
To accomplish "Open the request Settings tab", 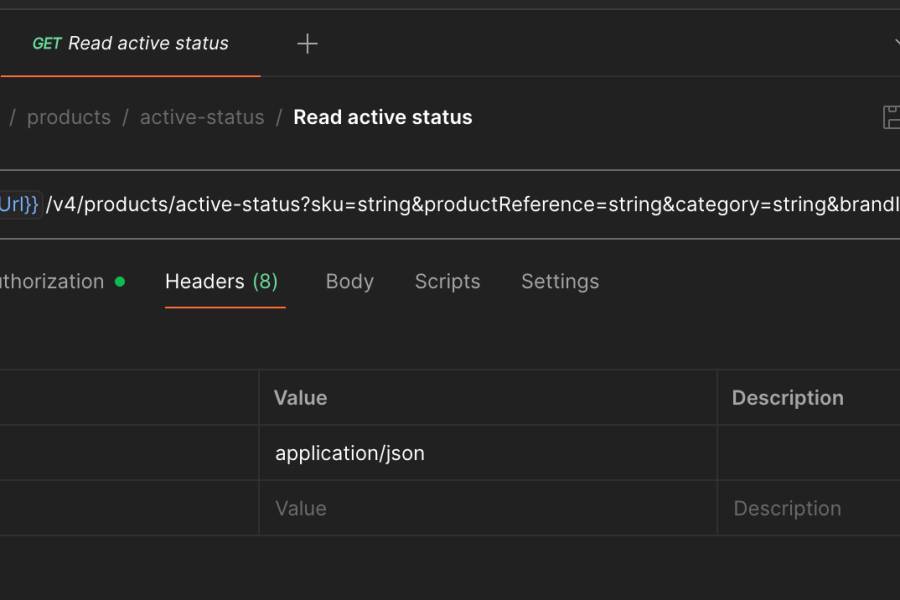I will click(x=559, y=281).
